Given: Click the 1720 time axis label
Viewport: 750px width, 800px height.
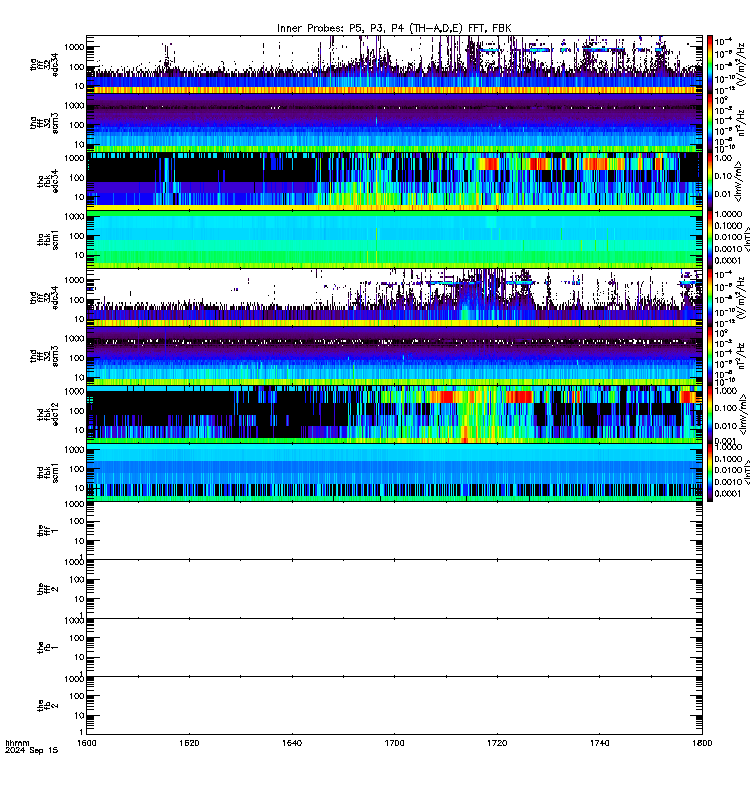Looking at the screenshot, I should point(497,743).
